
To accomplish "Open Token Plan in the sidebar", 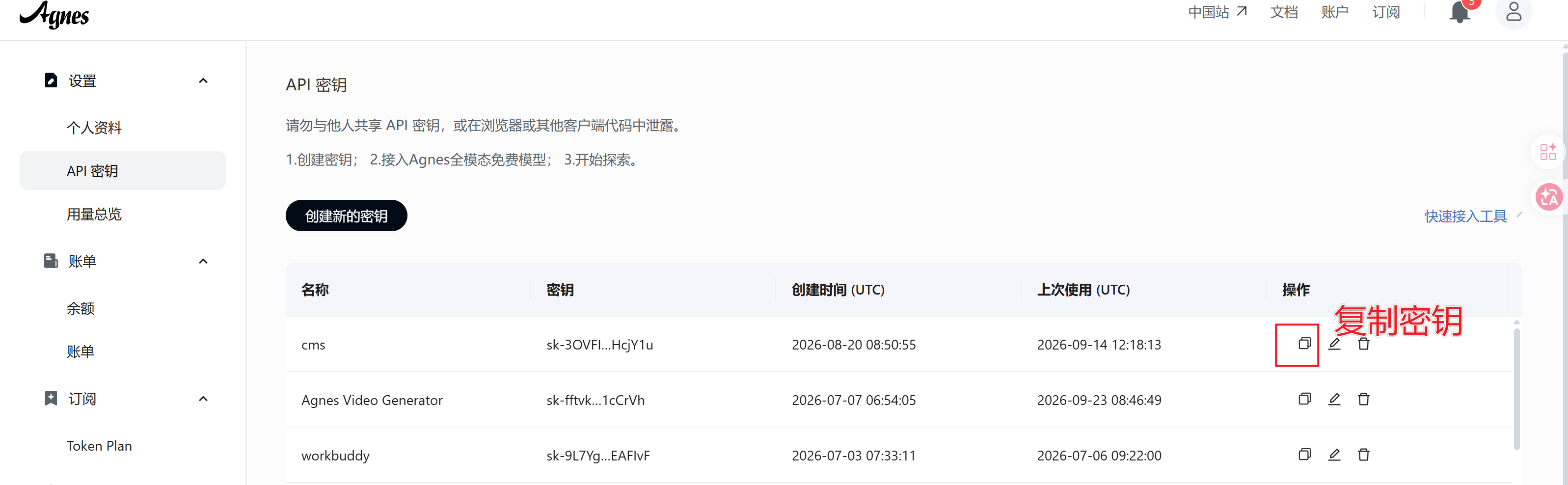I will pos(99,446).
